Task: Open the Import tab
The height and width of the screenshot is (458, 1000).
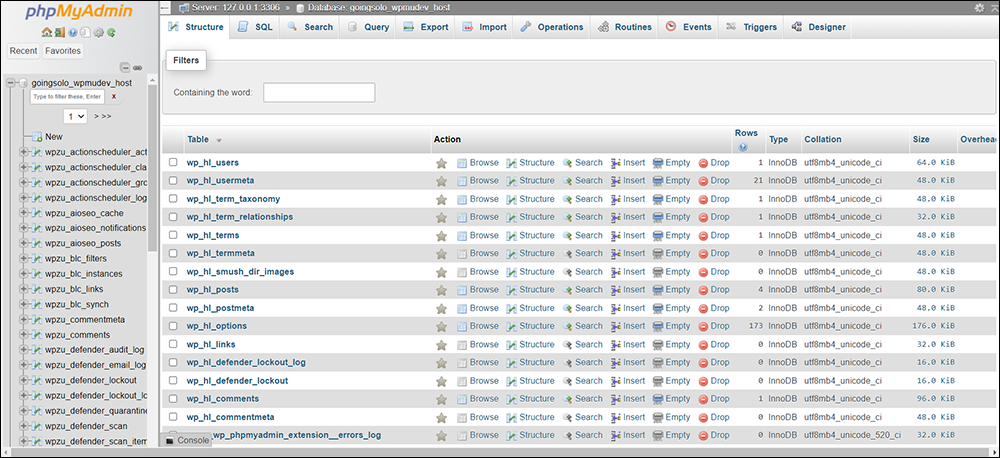Action: point(483,27)
